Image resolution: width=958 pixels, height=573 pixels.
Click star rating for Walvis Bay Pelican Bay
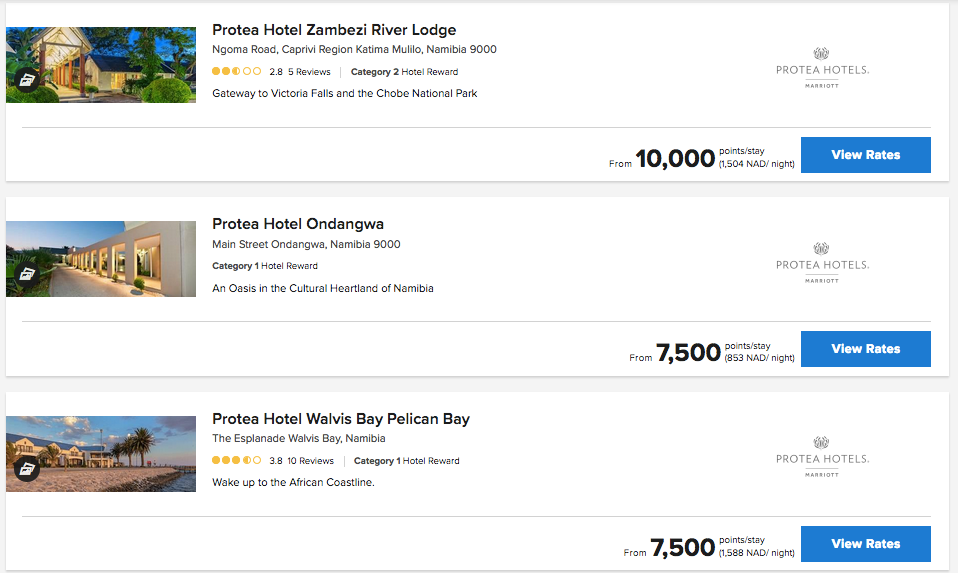coord(236,461)
